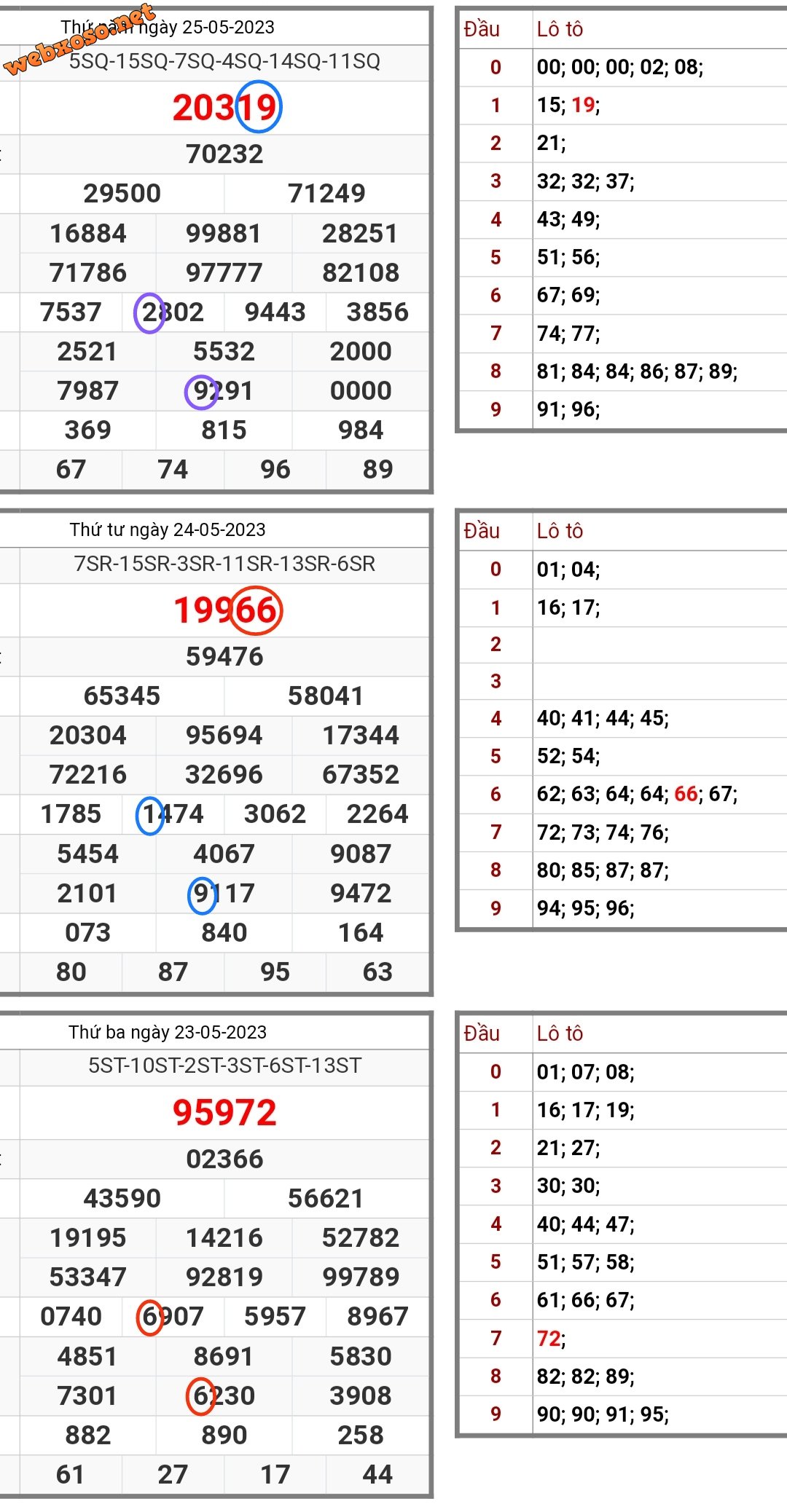Viewport: 787px width, 1512px height.
Task: Click the lô tô row '51; 57; 58;'
Action: [586, 1261]
